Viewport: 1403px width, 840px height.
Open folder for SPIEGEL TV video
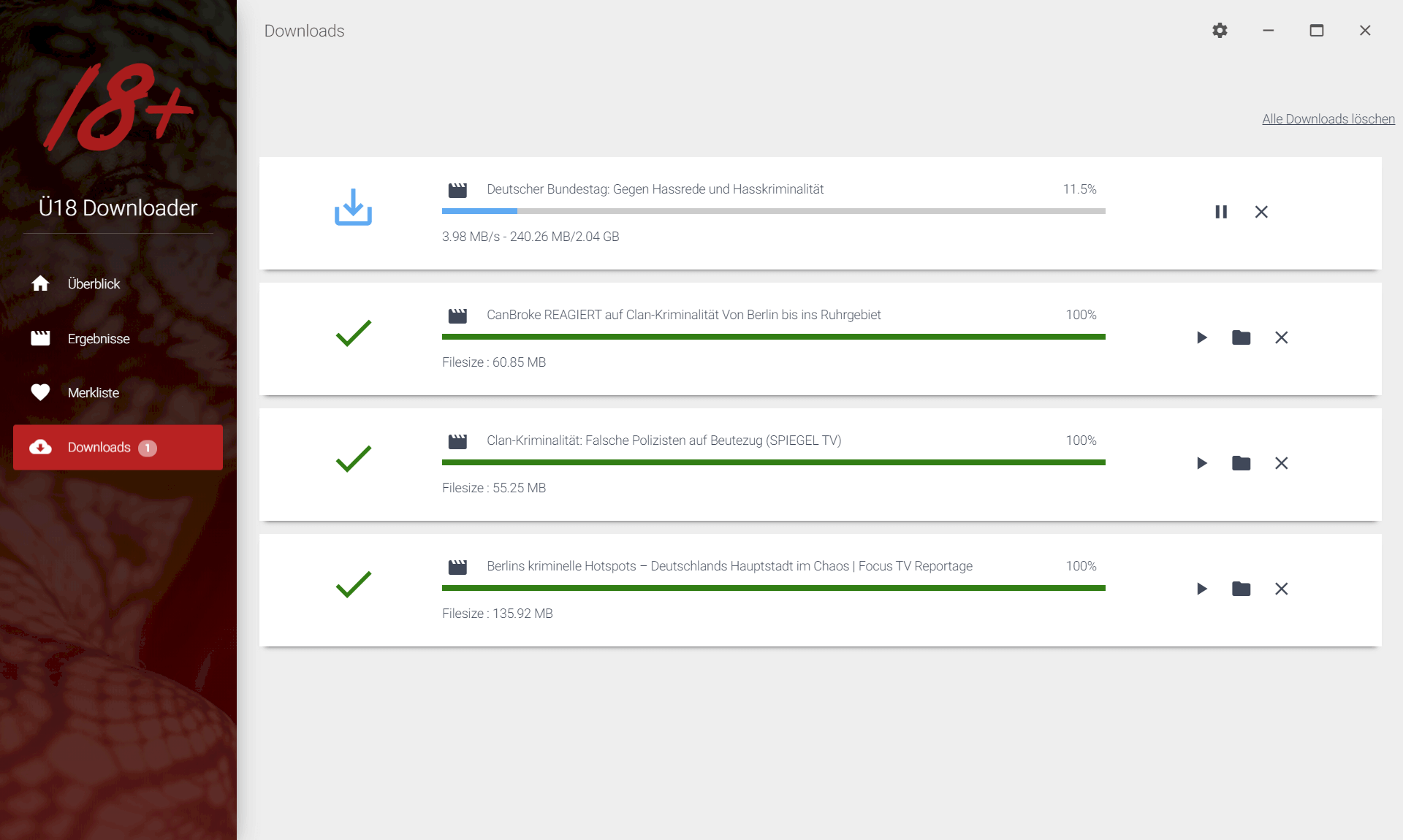(x=1241, y=463)
